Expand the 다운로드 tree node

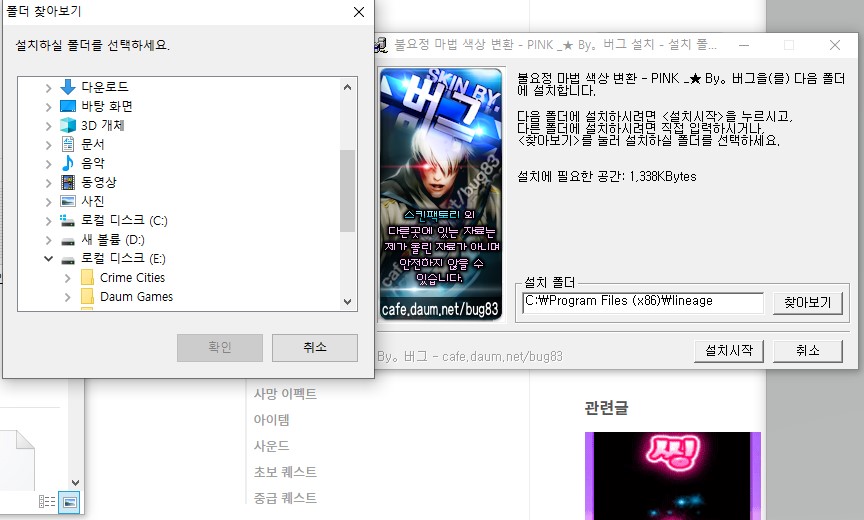coord(48,88)
